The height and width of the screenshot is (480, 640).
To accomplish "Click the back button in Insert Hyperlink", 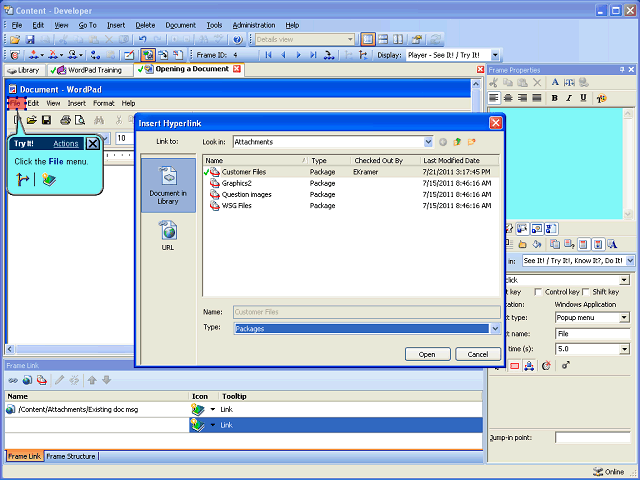I will (x=443, y=142).
